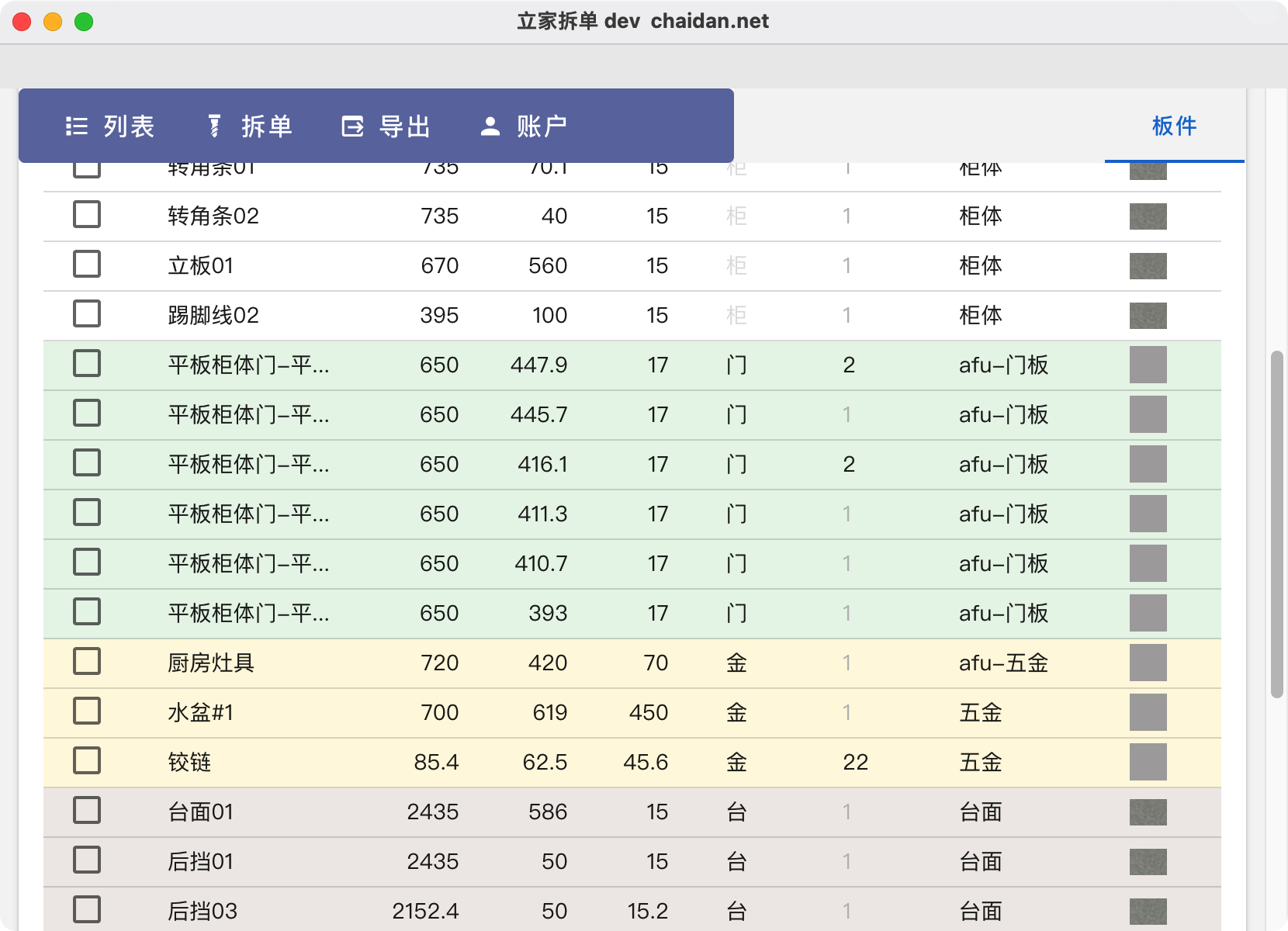The height and width of the screenshot is (931, 1288).
Task: Open the 拆单 menu
Action: tap(249, 126)
